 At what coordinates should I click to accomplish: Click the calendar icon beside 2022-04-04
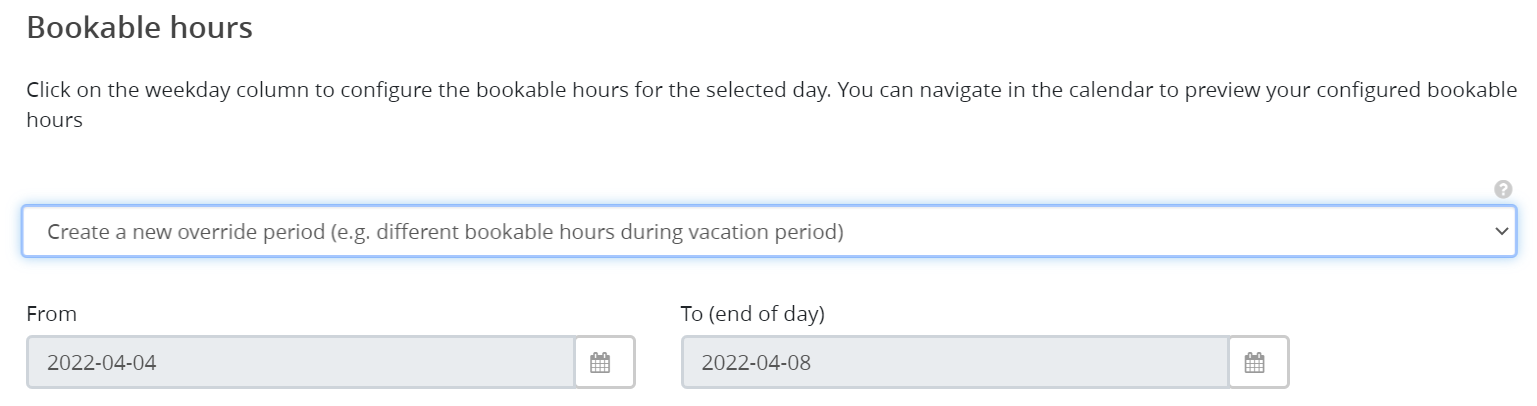point(600,362)
